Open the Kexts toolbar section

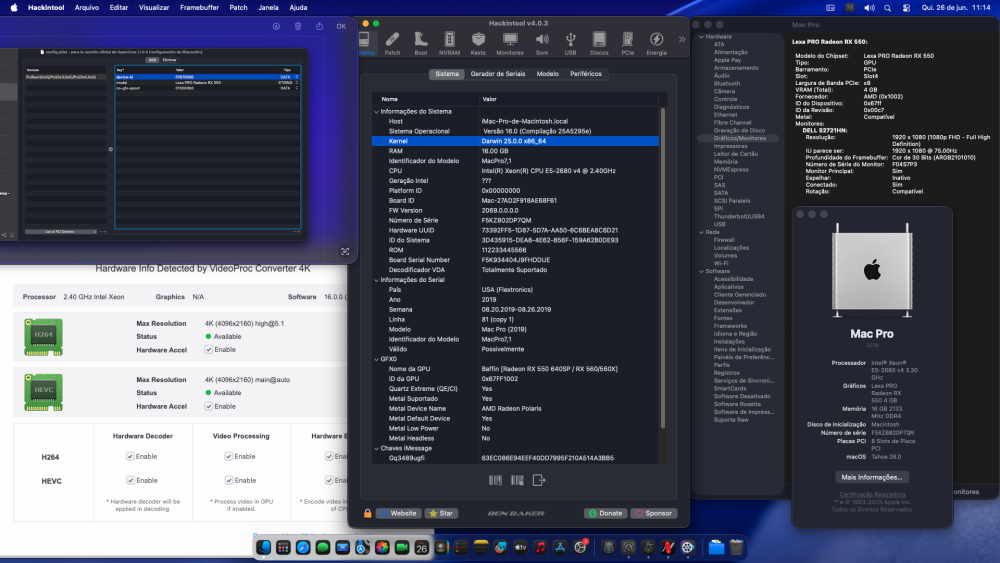pos(478,43)
